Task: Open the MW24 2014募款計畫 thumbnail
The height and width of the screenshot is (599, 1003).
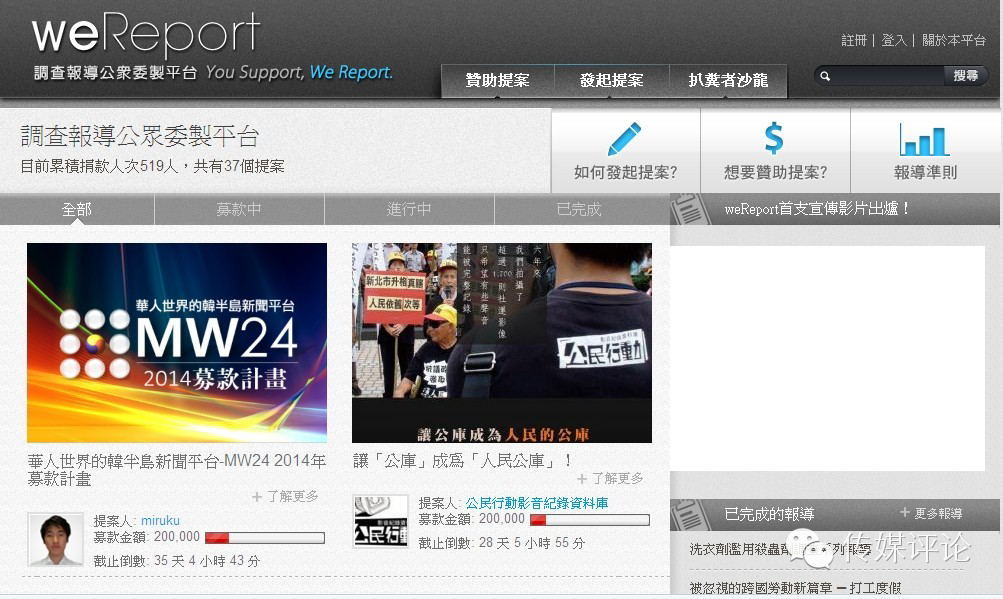Action: point(177,342)
